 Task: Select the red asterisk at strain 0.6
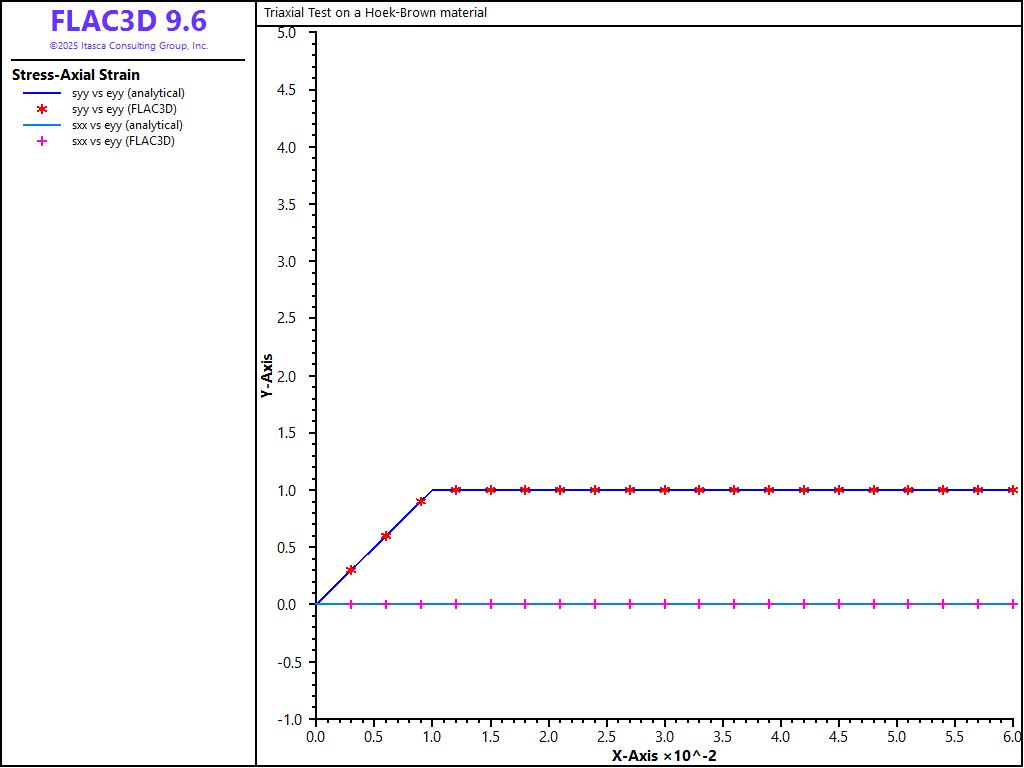(386, 536)
